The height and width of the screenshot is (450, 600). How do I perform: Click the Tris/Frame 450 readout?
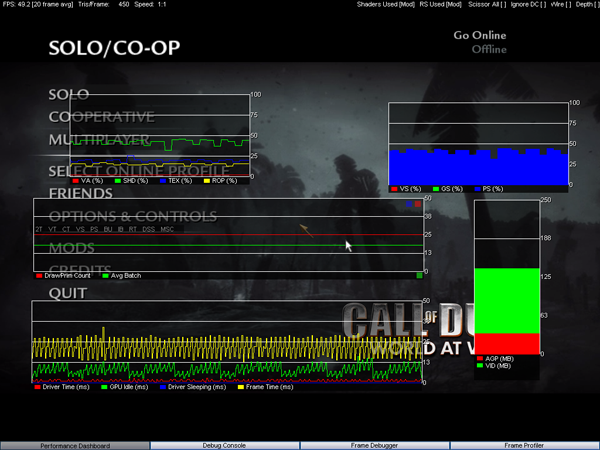(103, 5)
